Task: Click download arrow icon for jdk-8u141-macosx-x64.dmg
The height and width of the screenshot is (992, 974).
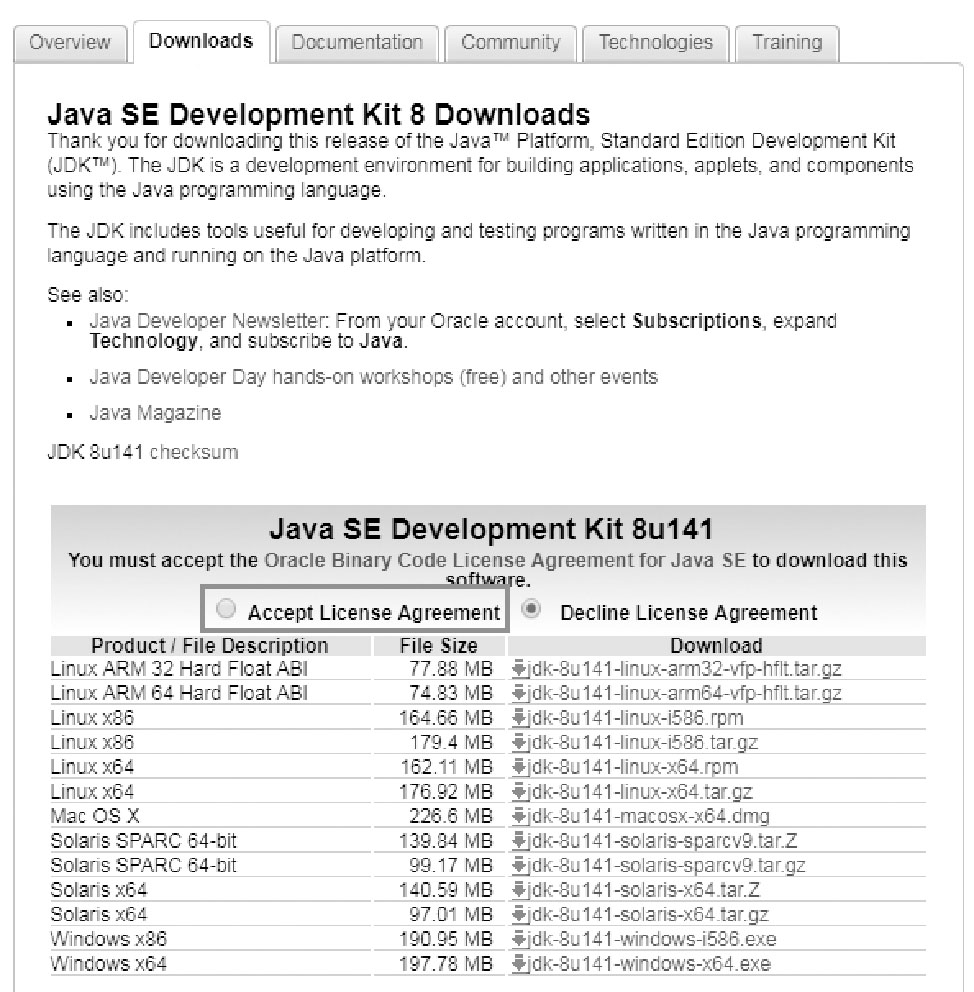Action: pos(520,816)
